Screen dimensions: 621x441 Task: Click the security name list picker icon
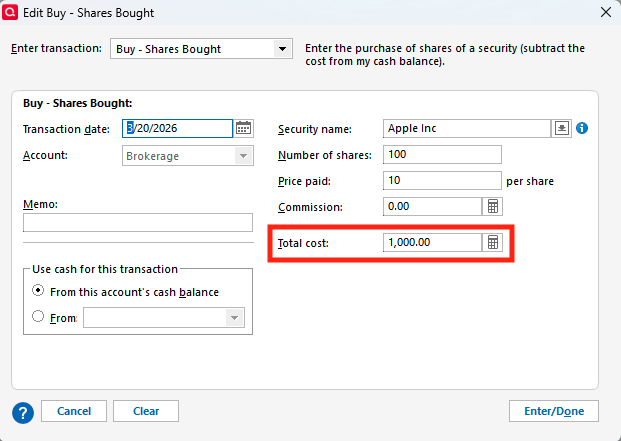click(562, 128)
